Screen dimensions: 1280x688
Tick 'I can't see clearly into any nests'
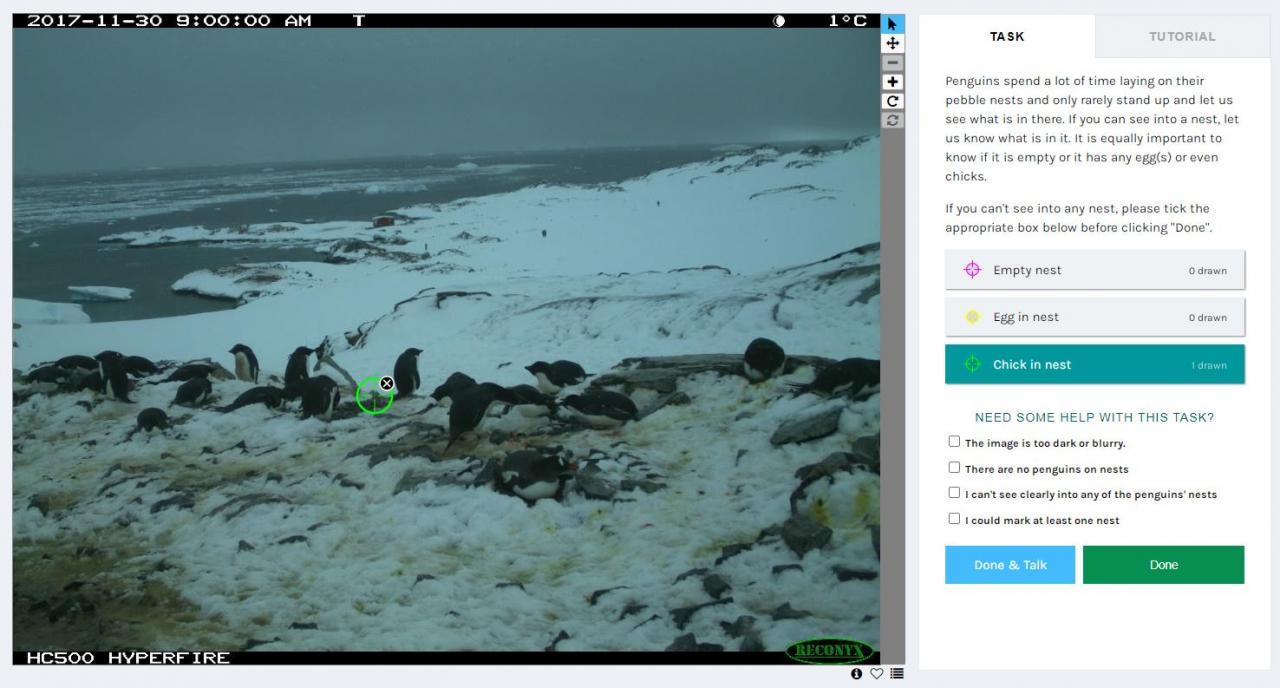[x=954, y=493]
